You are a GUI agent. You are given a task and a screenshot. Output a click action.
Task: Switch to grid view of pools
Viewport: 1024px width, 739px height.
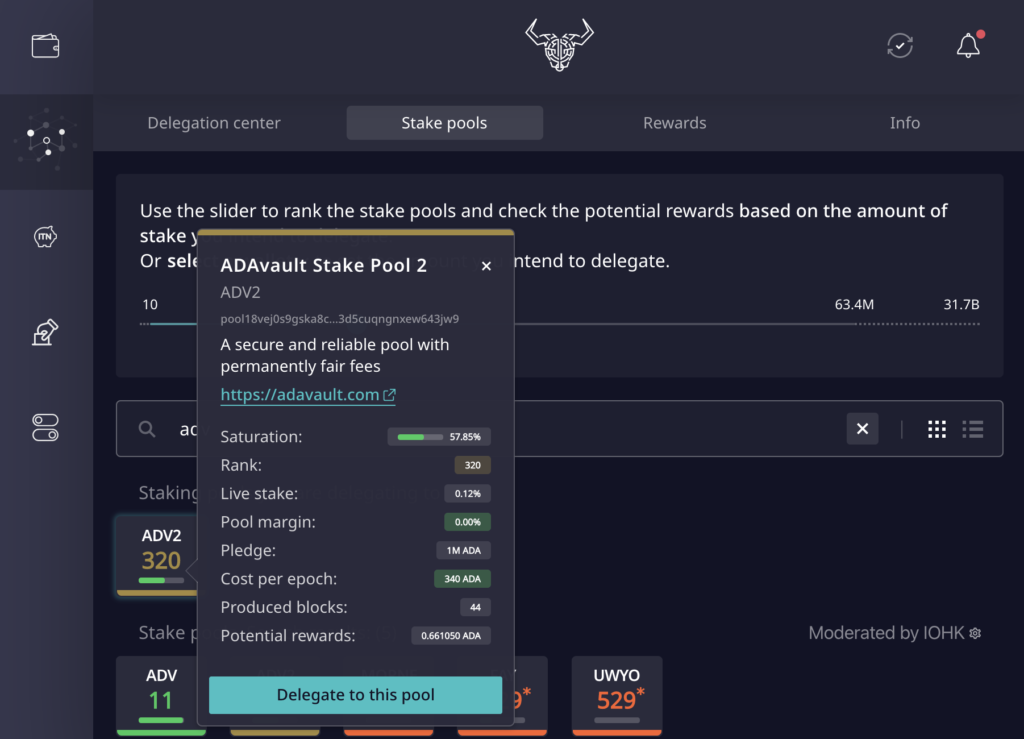[937, 429]
